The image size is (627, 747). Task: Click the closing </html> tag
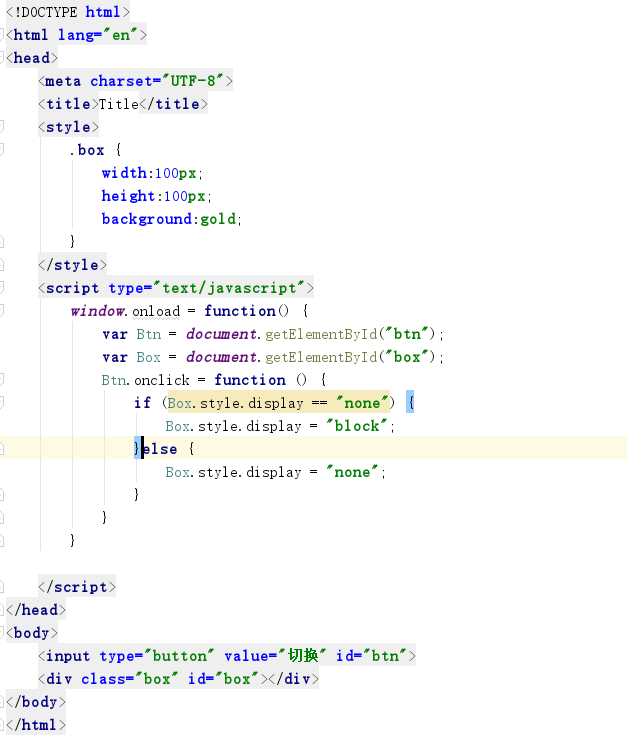point(36,725)
